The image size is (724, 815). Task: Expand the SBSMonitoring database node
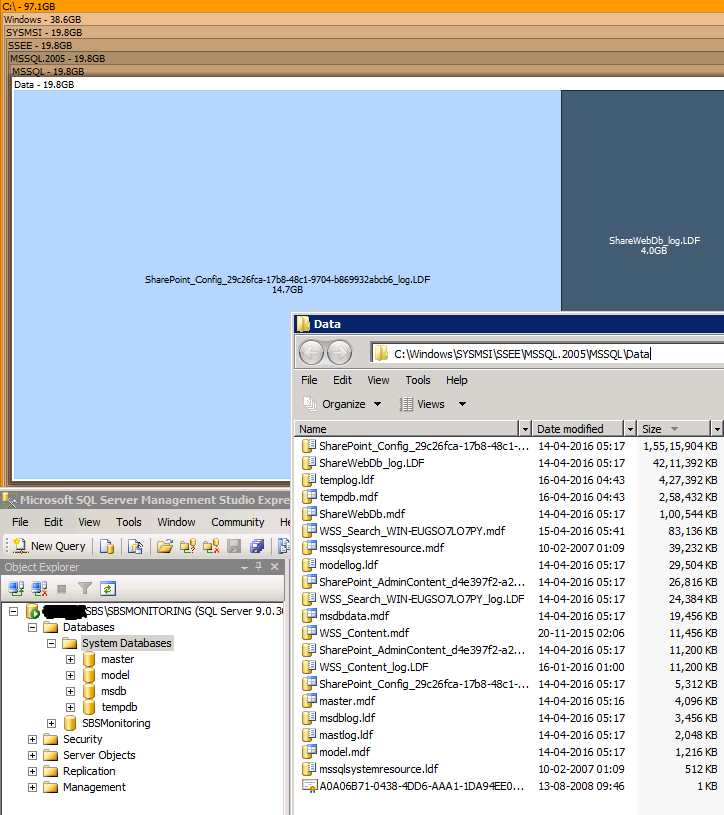(x=51, y=724)
